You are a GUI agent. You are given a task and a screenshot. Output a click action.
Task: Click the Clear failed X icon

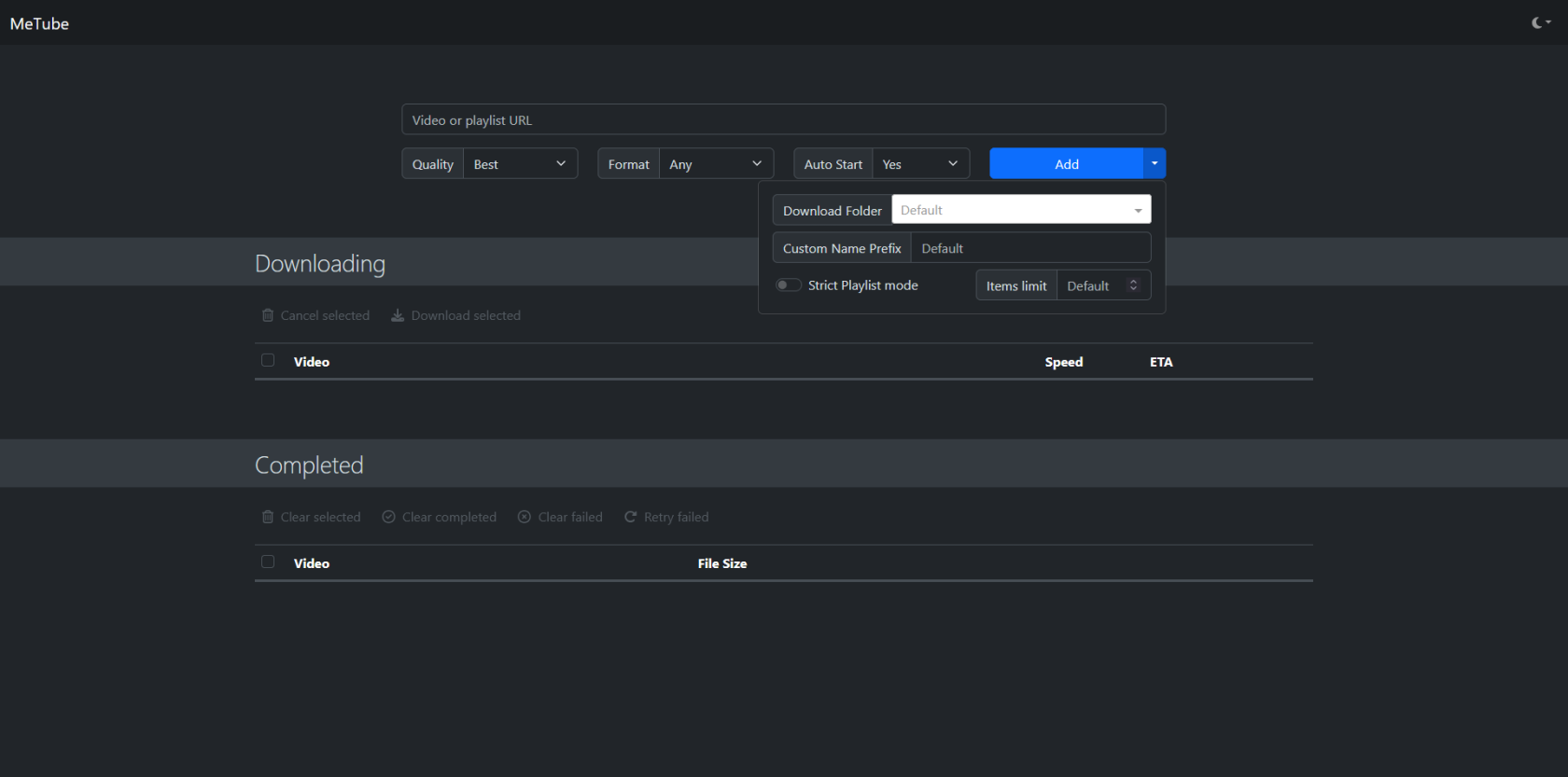click(525, 517)
